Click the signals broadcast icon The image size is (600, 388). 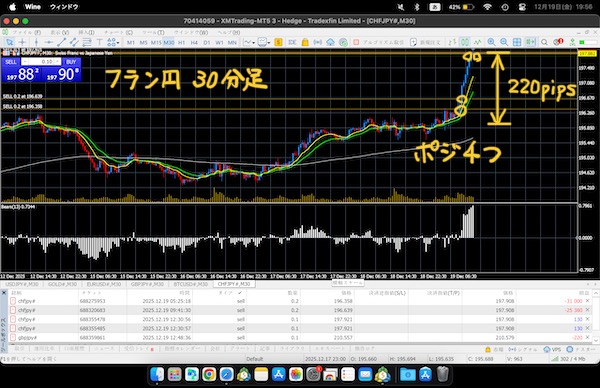pyautogui.click(x=318, y=42)
